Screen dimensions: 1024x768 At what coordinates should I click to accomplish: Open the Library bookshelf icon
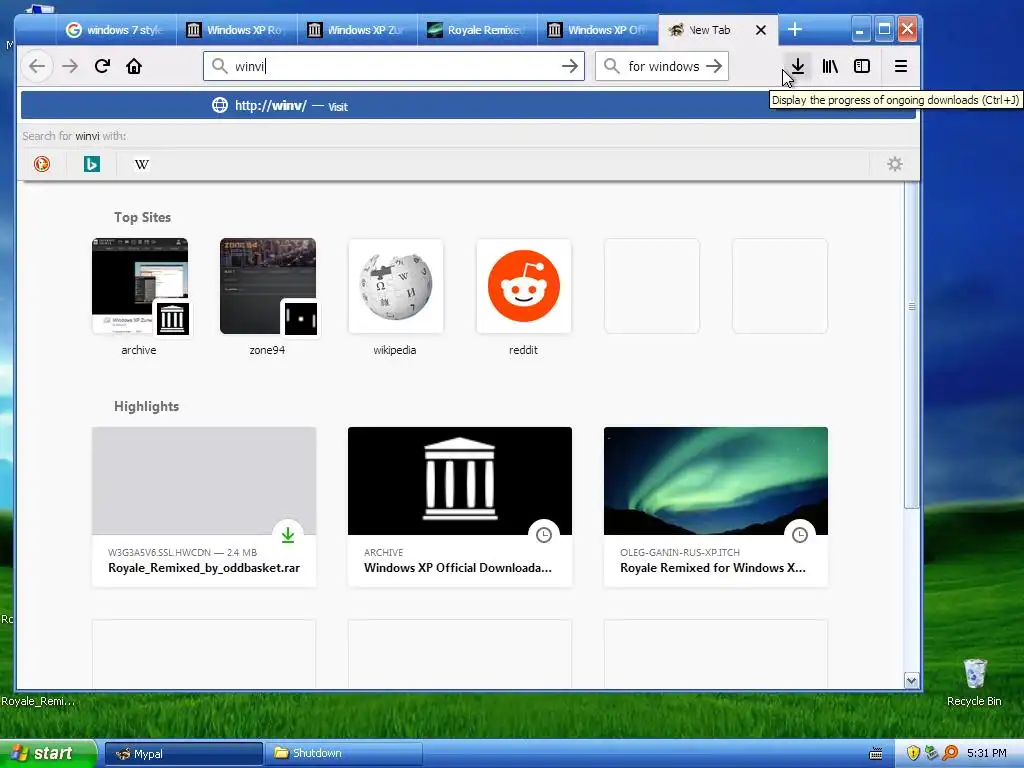[x=829, y=66]
